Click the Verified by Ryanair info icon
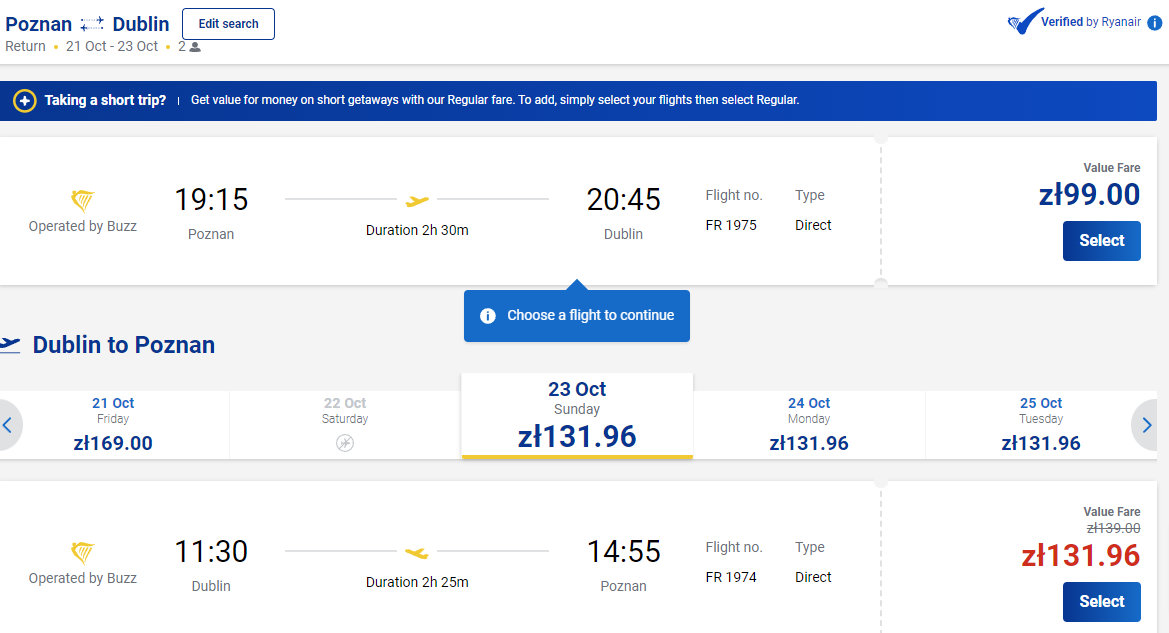The height and width of the screenshot is (633, 1169). (1154, 23)
